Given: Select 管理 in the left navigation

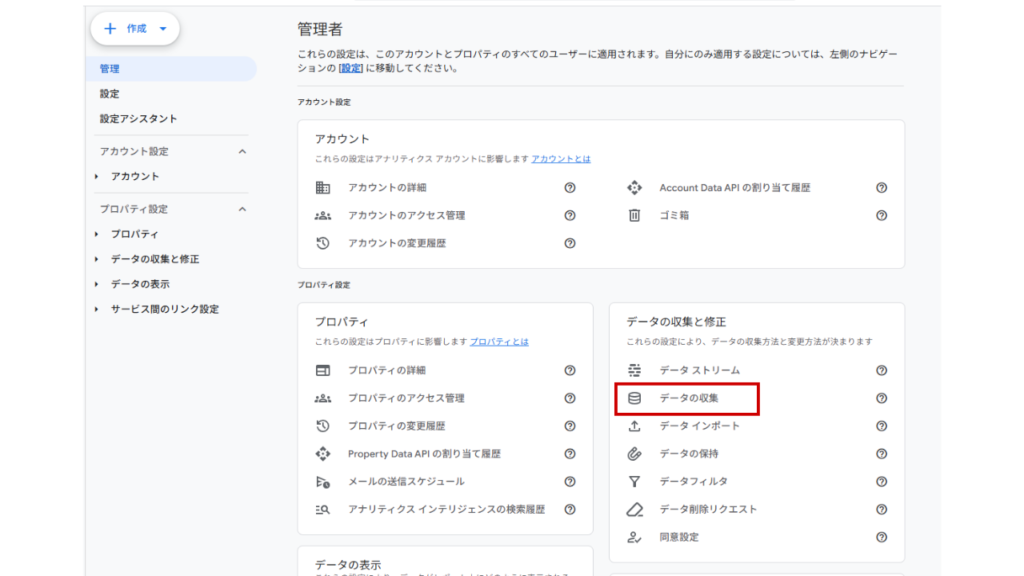Looking at the screenshot, I should coord(109,67).
